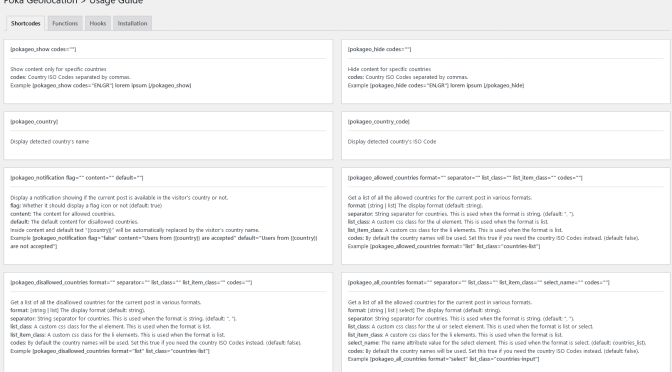Click 'Get a list of all the disallowed countries' text
672x372 pixels.
[106, 302]
